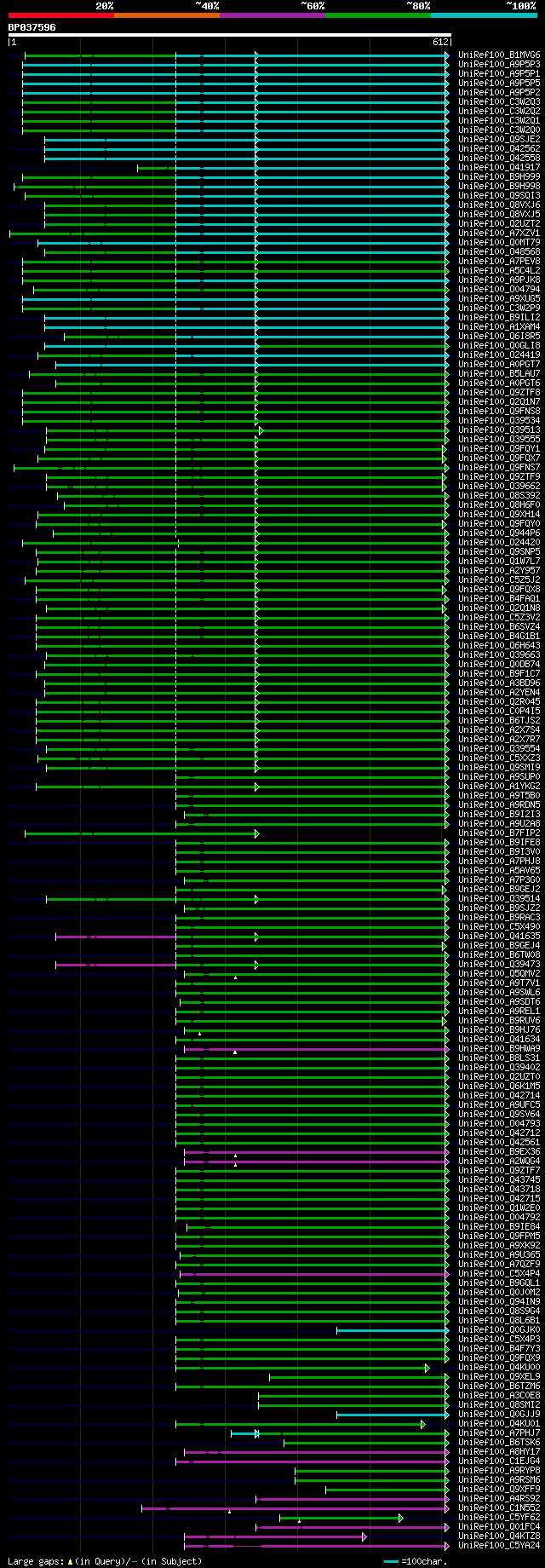Select the UniRef100_B9GEJ2 label
Screen dimensions: 545x1568
(x=499, y=889)
